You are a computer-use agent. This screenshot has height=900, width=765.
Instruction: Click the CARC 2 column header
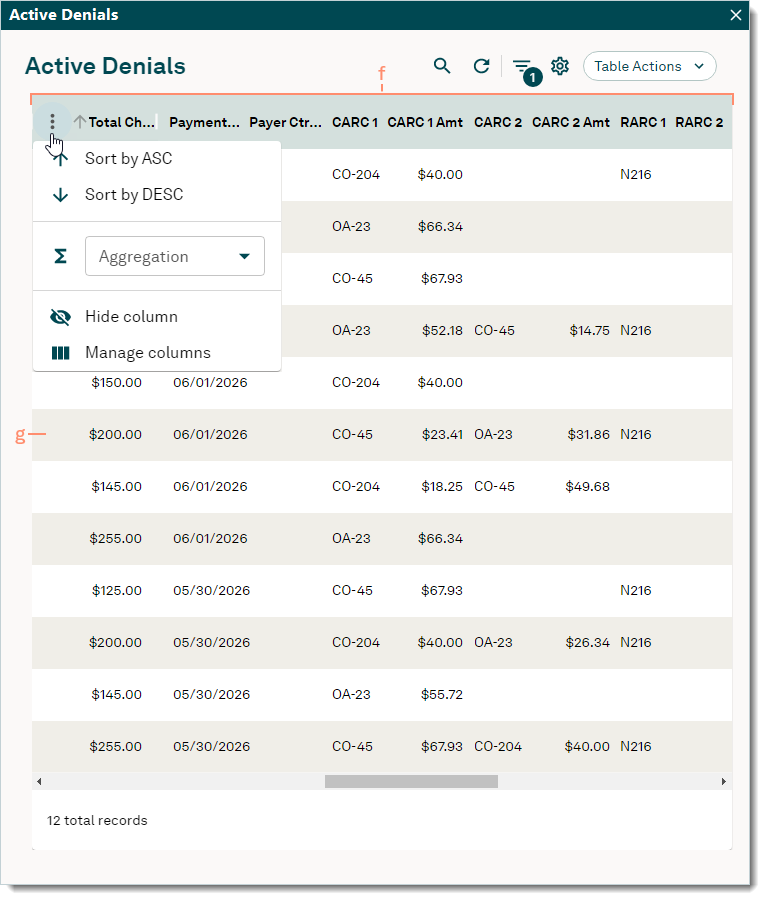(498, 122)
